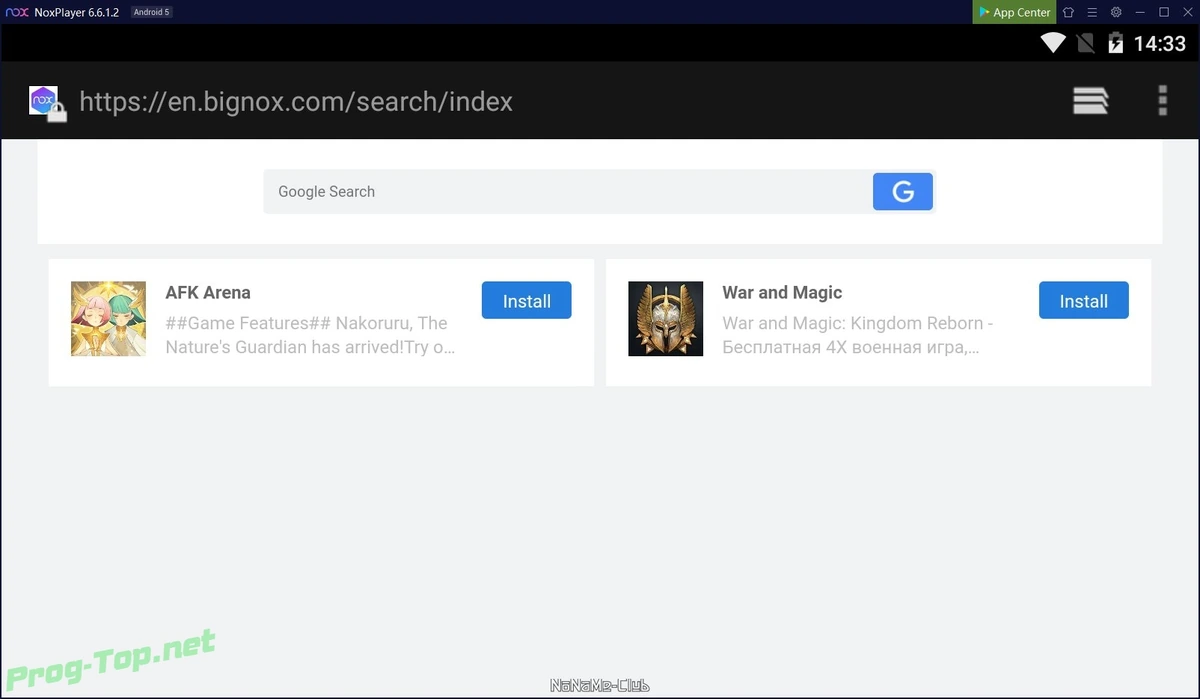The height and width of the screenshot is (699, 1200).
Task: Click the AFK Arena title
Action: pos(208,292)
